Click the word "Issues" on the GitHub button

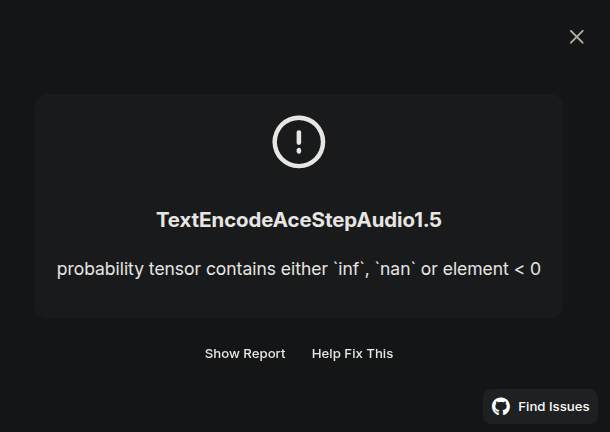569,407
